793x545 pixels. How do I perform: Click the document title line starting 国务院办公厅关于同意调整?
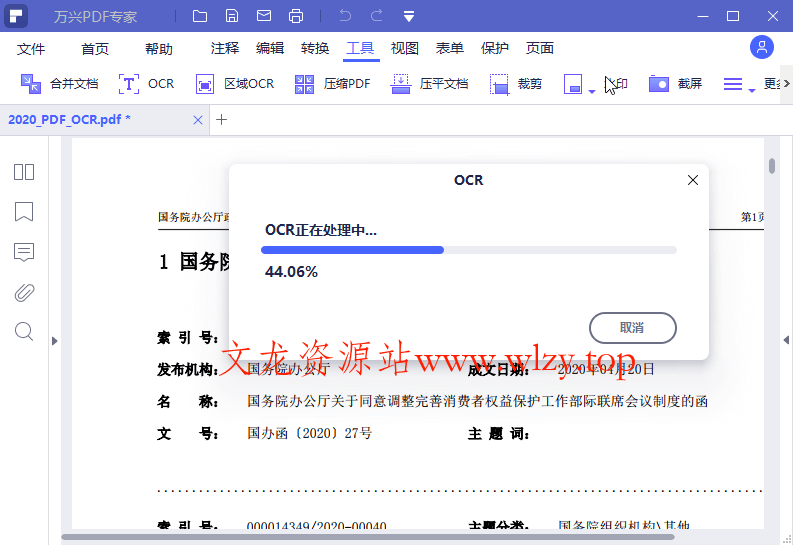(x=477, y=401)
